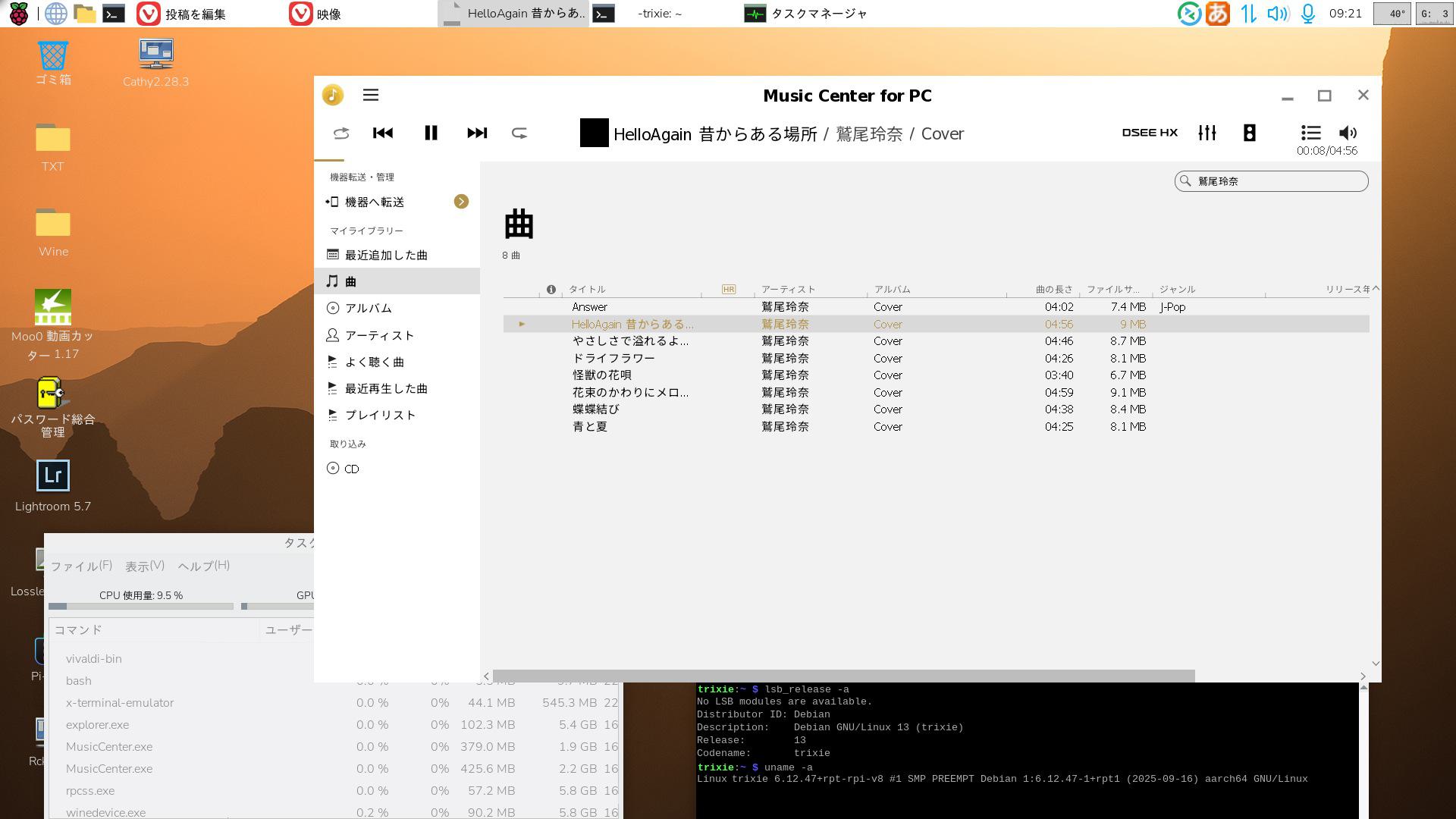The width and height of the screenshot is (1456, 819).
Task: Pause the currently playing song
Action: pos(431,133)
